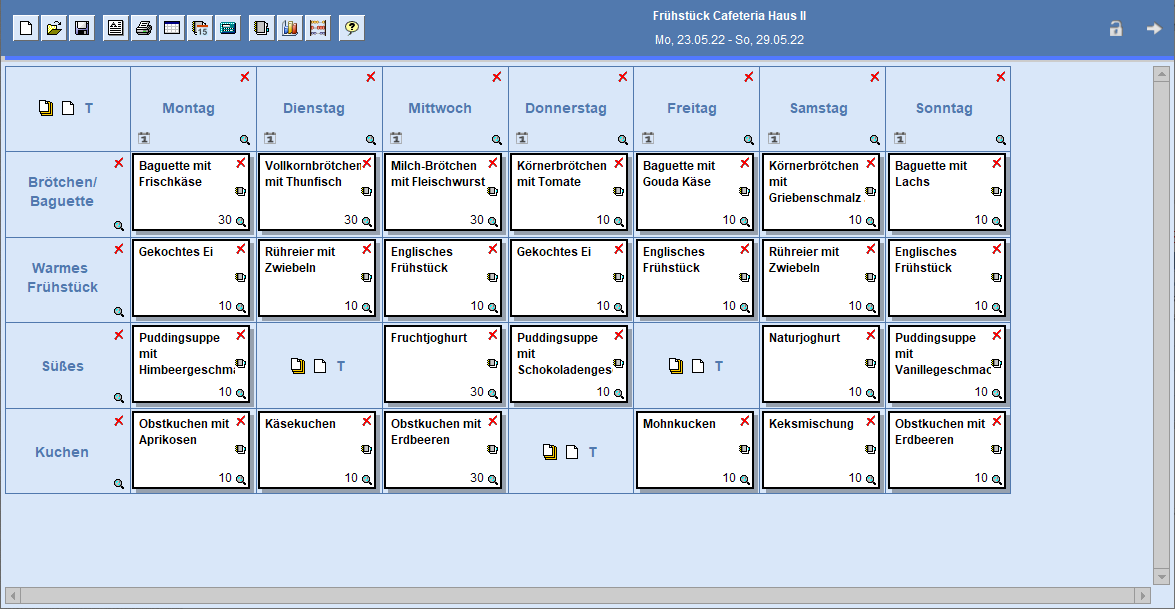Viewport: 1175px width, 609px height.
Task: Click the T link in empty Dienstag Süßes cell
Action: (341, 366)
